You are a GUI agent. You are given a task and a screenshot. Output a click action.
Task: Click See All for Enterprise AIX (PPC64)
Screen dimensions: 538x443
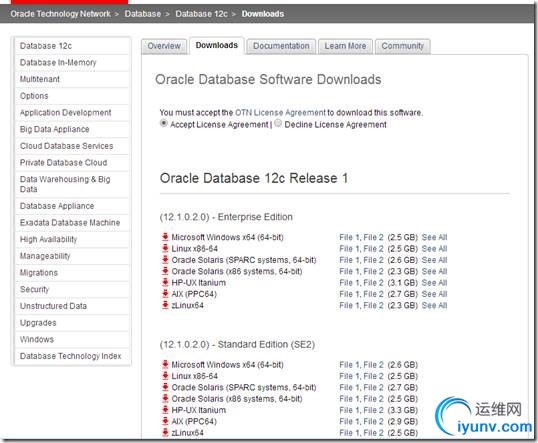tap(434, 294)
